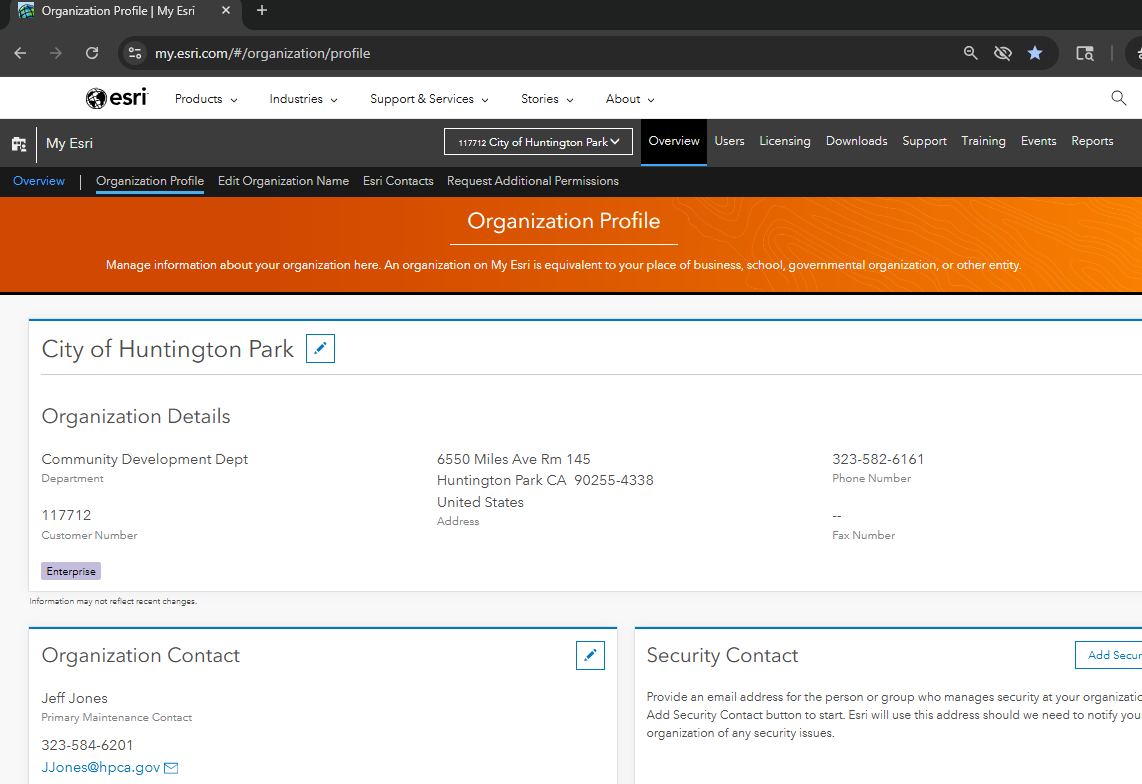The height and width of the screenshot is (784, 1142).
Task: Click the browser zoom magnifier icon
Action: [970, 53]
